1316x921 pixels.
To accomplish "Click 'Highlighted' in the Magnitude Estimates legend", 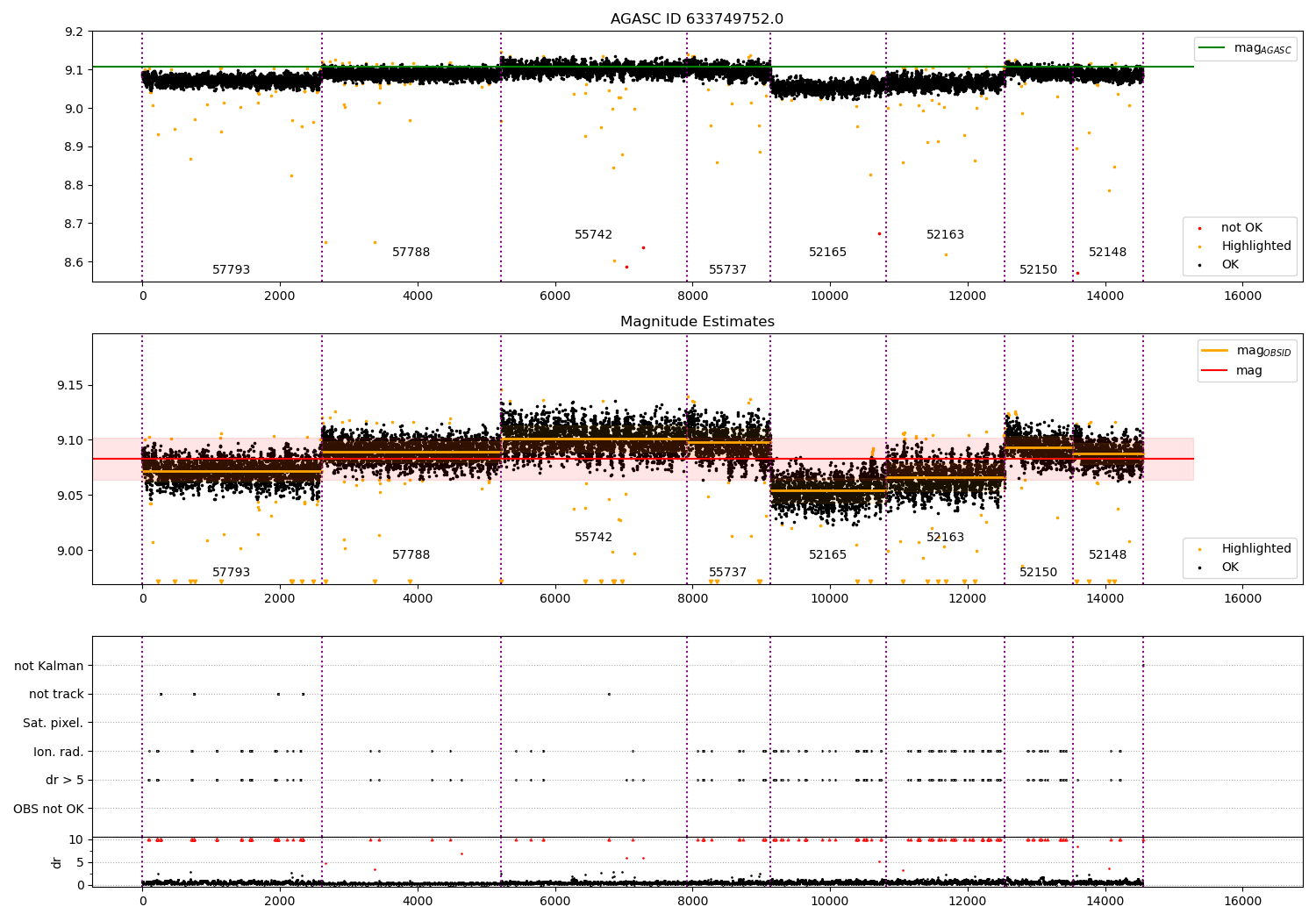I will (1256, 549).
